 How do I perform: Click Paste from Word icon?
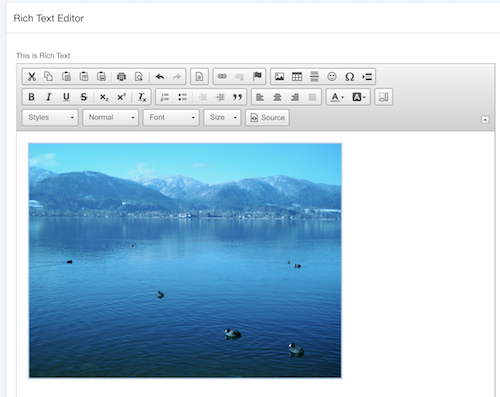pyautogui.click(x=101, y=77)
